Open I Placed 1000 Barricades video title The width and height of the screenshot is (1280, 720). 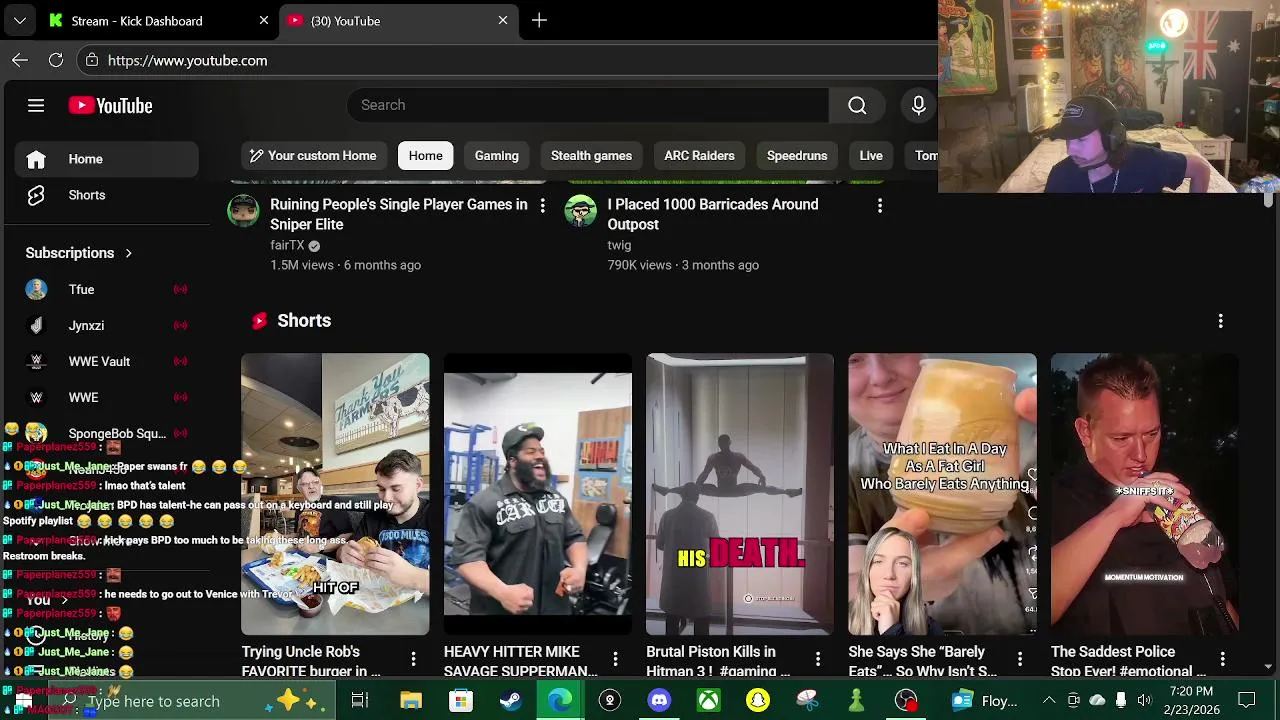[712, 214]
